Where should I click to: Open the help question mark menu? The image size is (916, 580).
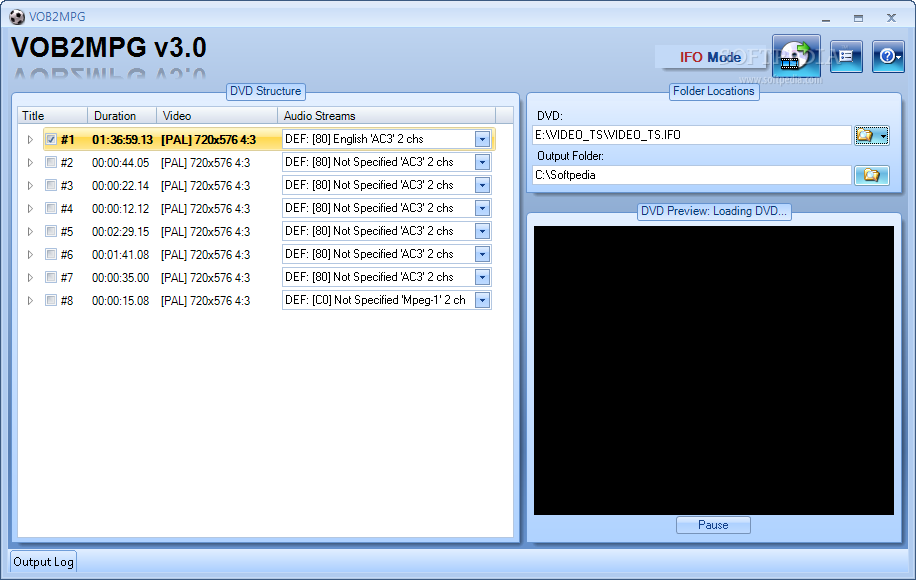[x=888, y=57]
